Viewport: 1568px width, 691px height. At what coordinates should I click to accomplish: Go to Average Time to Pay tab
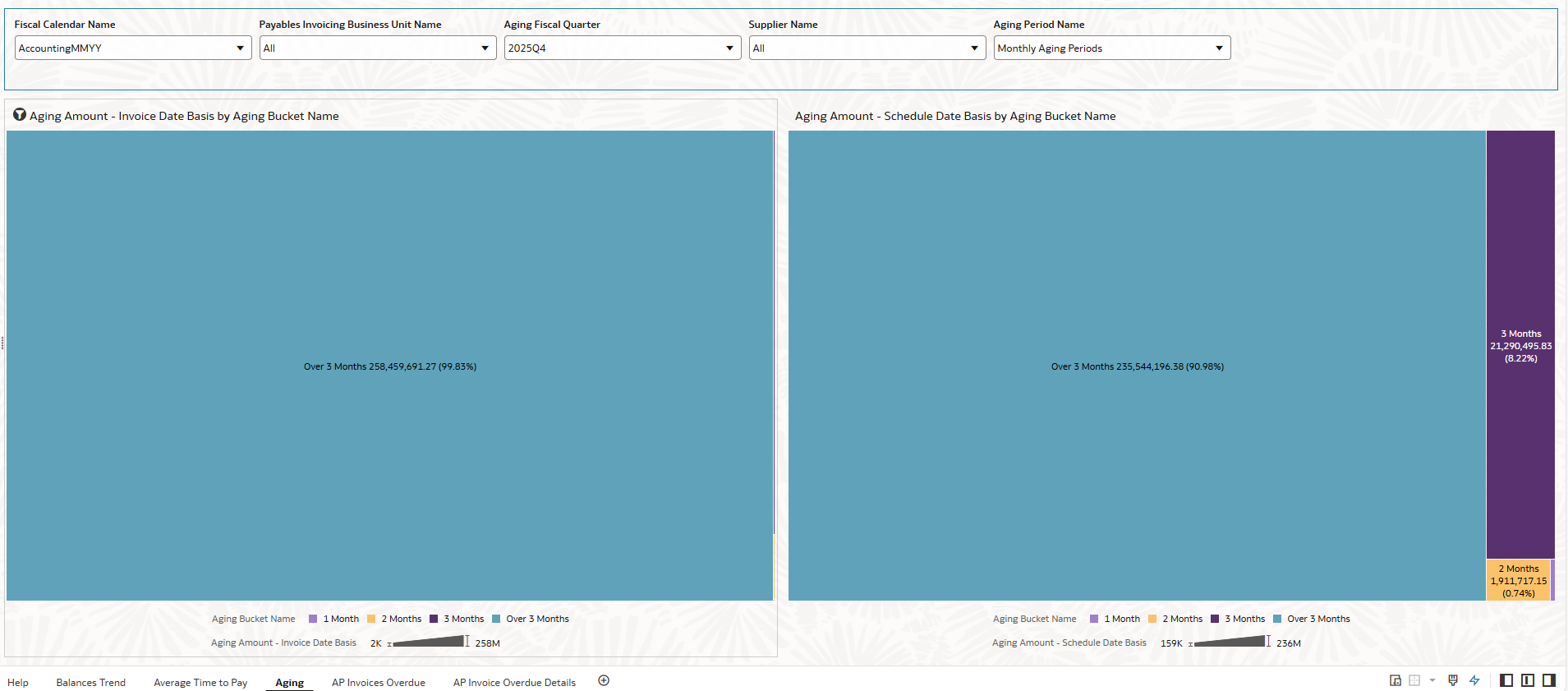200,683
